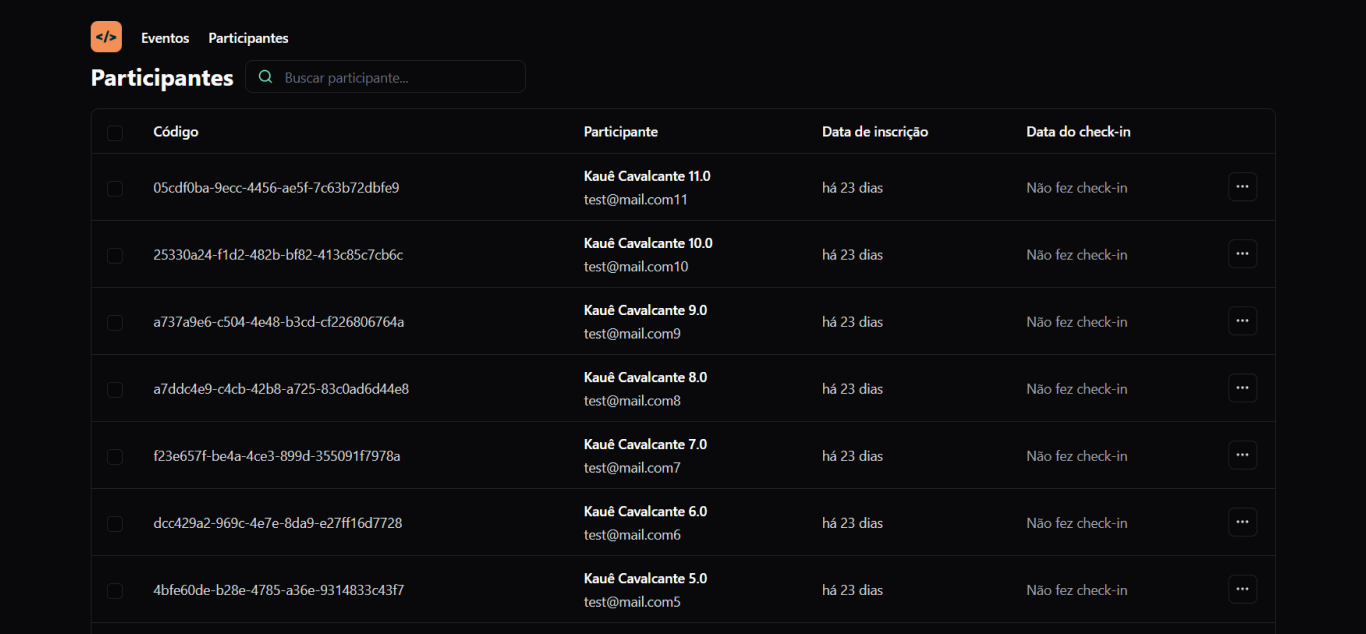Click the Data do check-in column header
Viewport: 1366px width, 634px height.
1078,132
